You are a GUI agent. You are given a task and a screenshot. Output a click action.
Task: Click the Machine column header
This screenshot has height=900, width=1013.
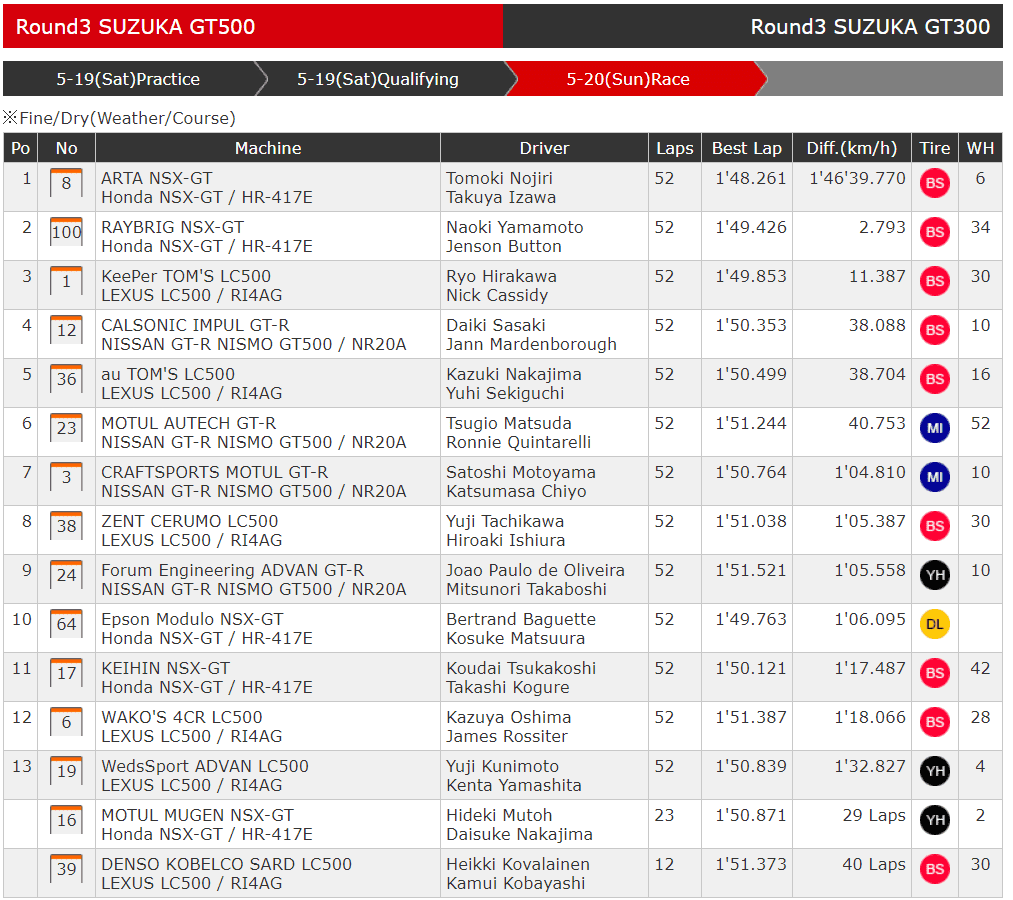[x=268, y=148]
